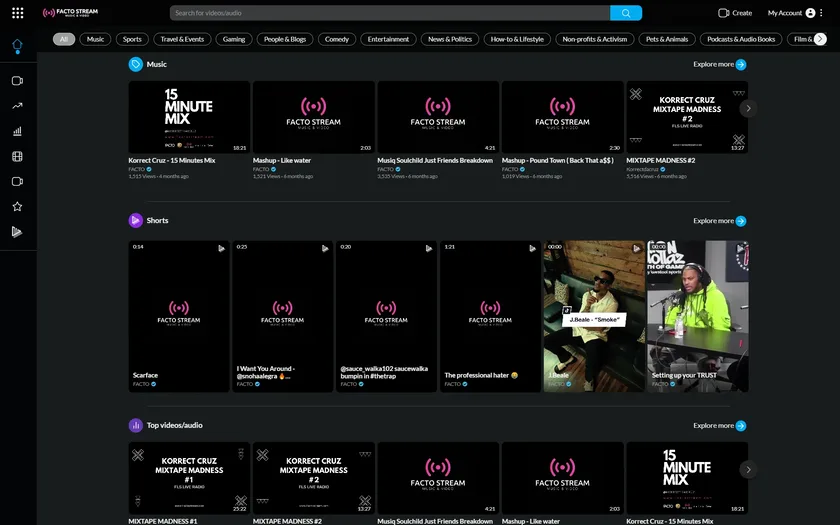Click the Top videos/audio heading

click(175, 425)
